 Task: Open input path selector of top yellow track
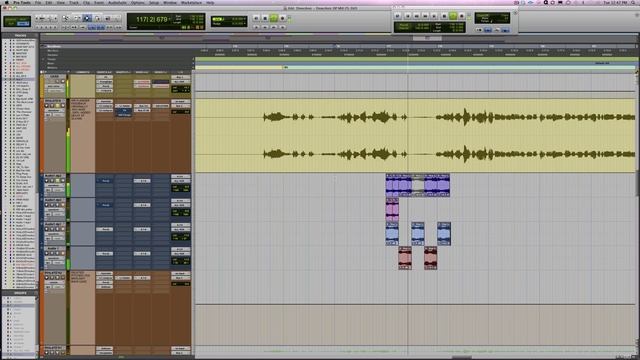point(180,77)
